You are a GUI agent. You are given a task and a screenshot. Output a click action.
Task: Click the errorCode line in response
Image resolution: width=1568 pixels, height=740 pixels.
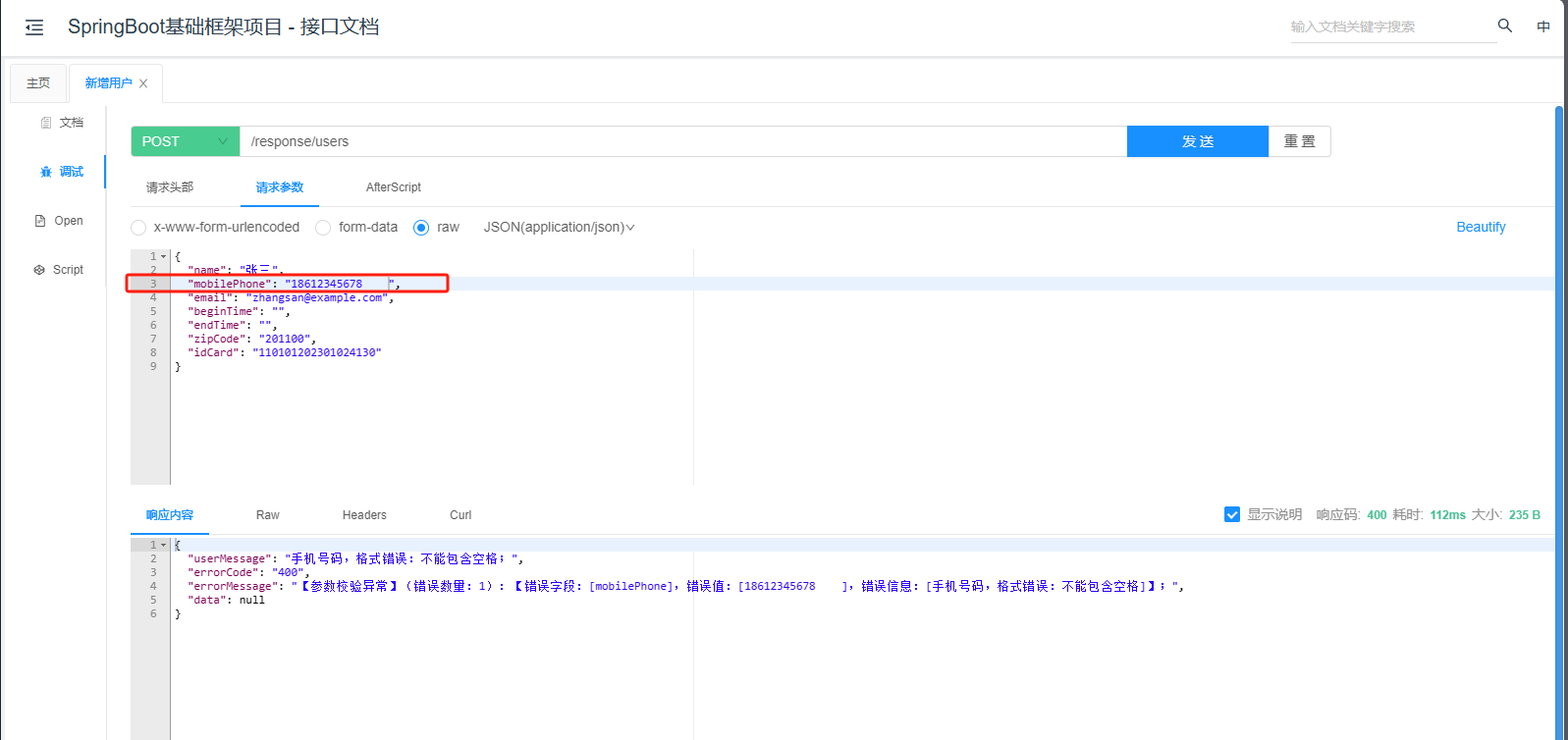click(248, 572)
